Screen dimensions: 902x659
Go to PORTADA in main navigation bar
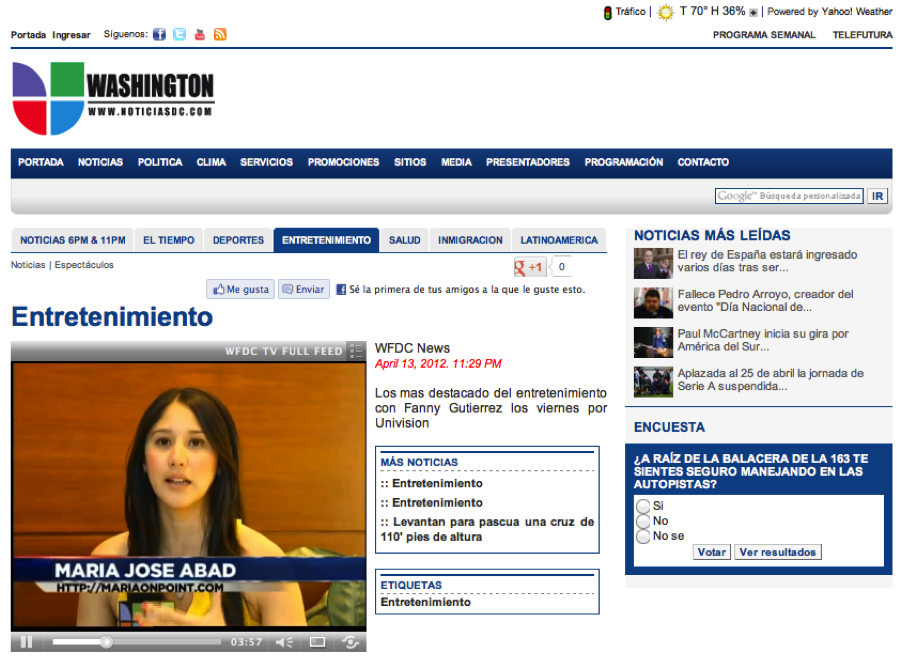41,162
